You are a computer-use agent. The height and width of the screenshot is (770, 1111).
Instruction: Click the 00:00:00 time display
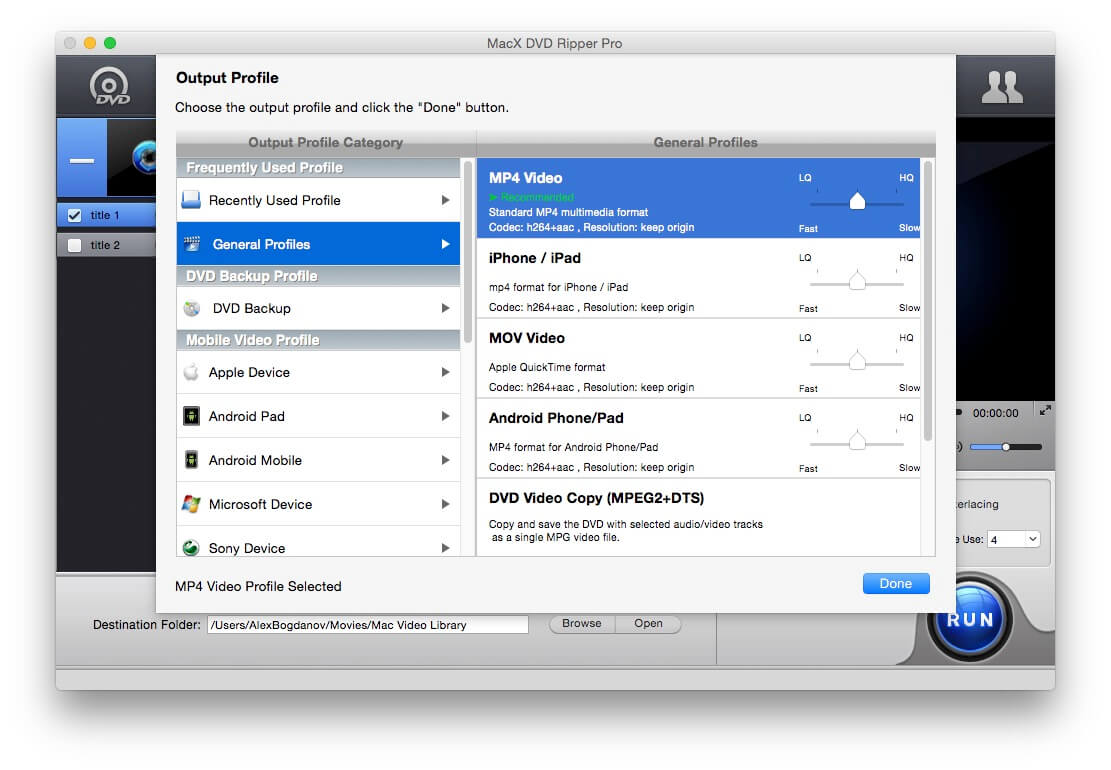[995, 413]
